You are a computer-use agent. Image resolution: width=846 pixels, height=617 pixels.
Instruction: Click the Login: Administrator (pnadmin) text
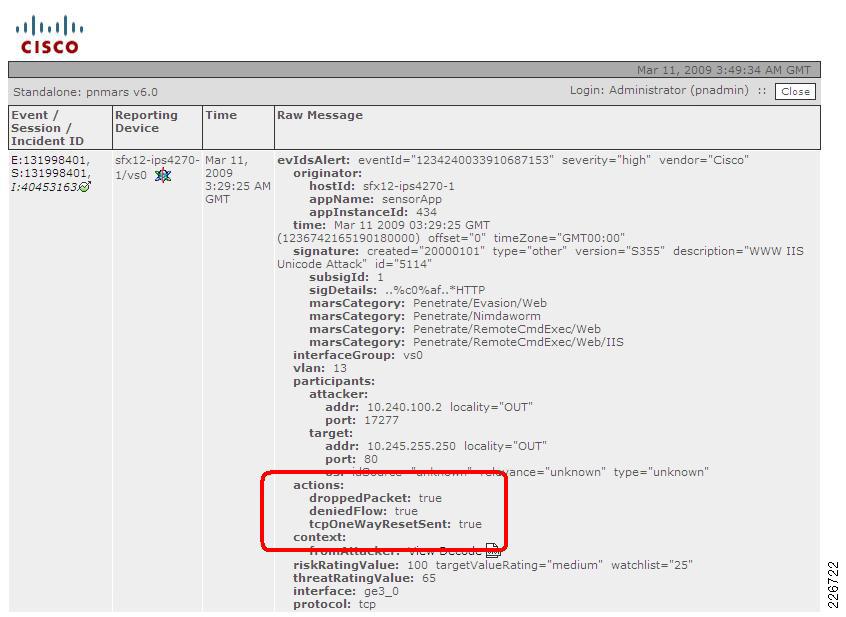659,90
